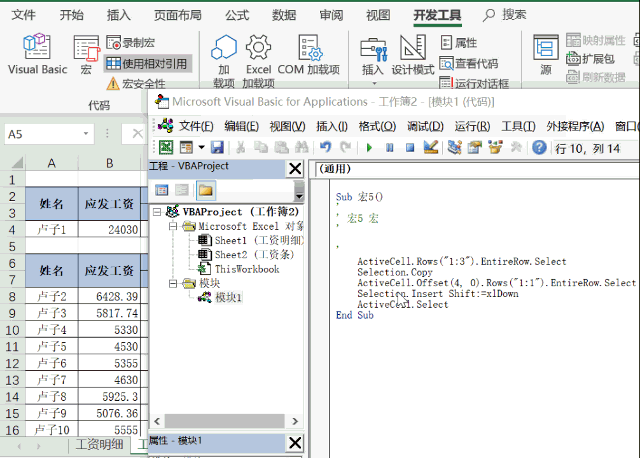Open control 属性 properties in ribbon
This screenshot has width=640, height=458.
[459, 42]
